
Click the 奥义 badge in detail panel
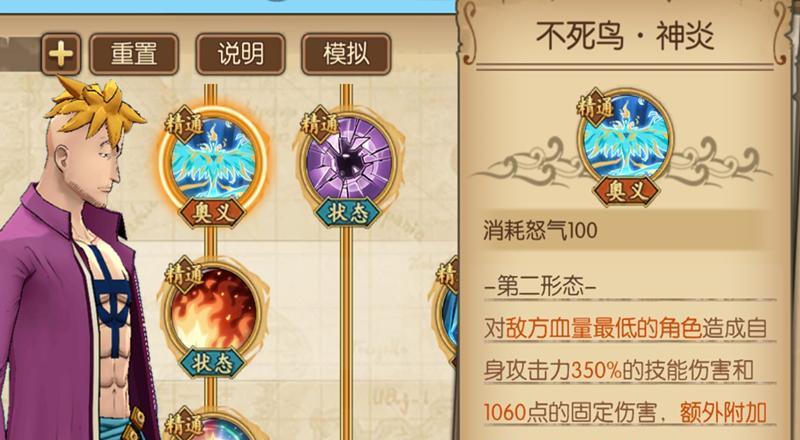click(x=626, y=191)
